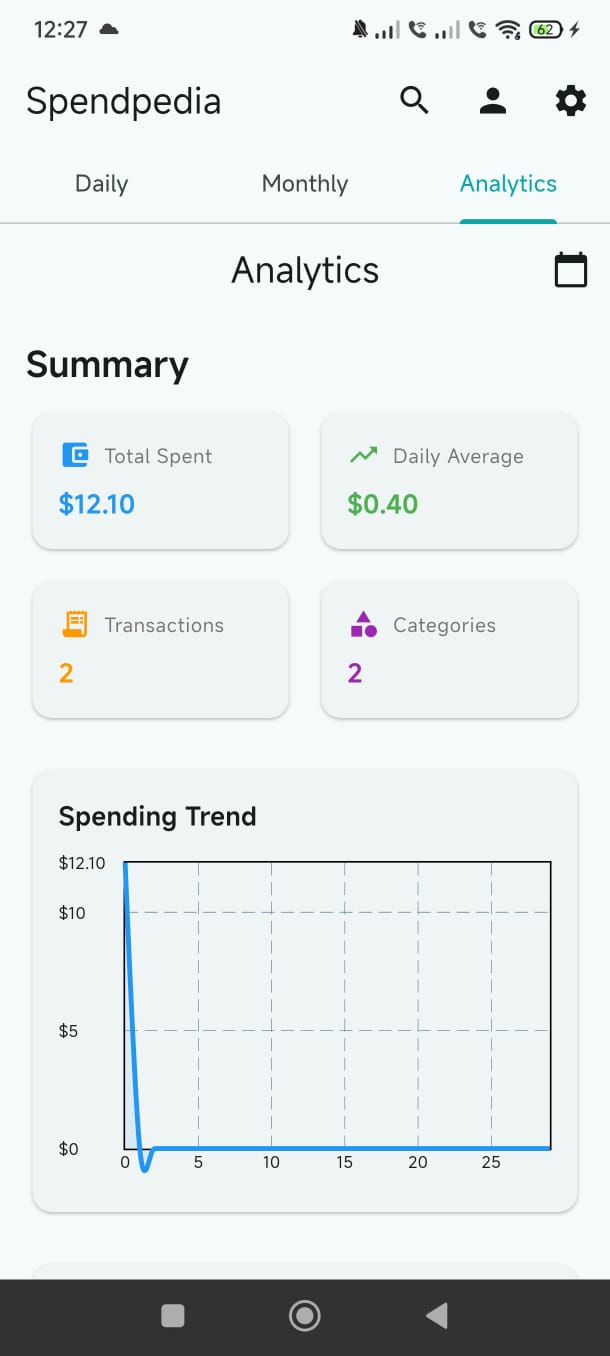Select the Analytics tab

pyautogui.click(x=508, y=184)
